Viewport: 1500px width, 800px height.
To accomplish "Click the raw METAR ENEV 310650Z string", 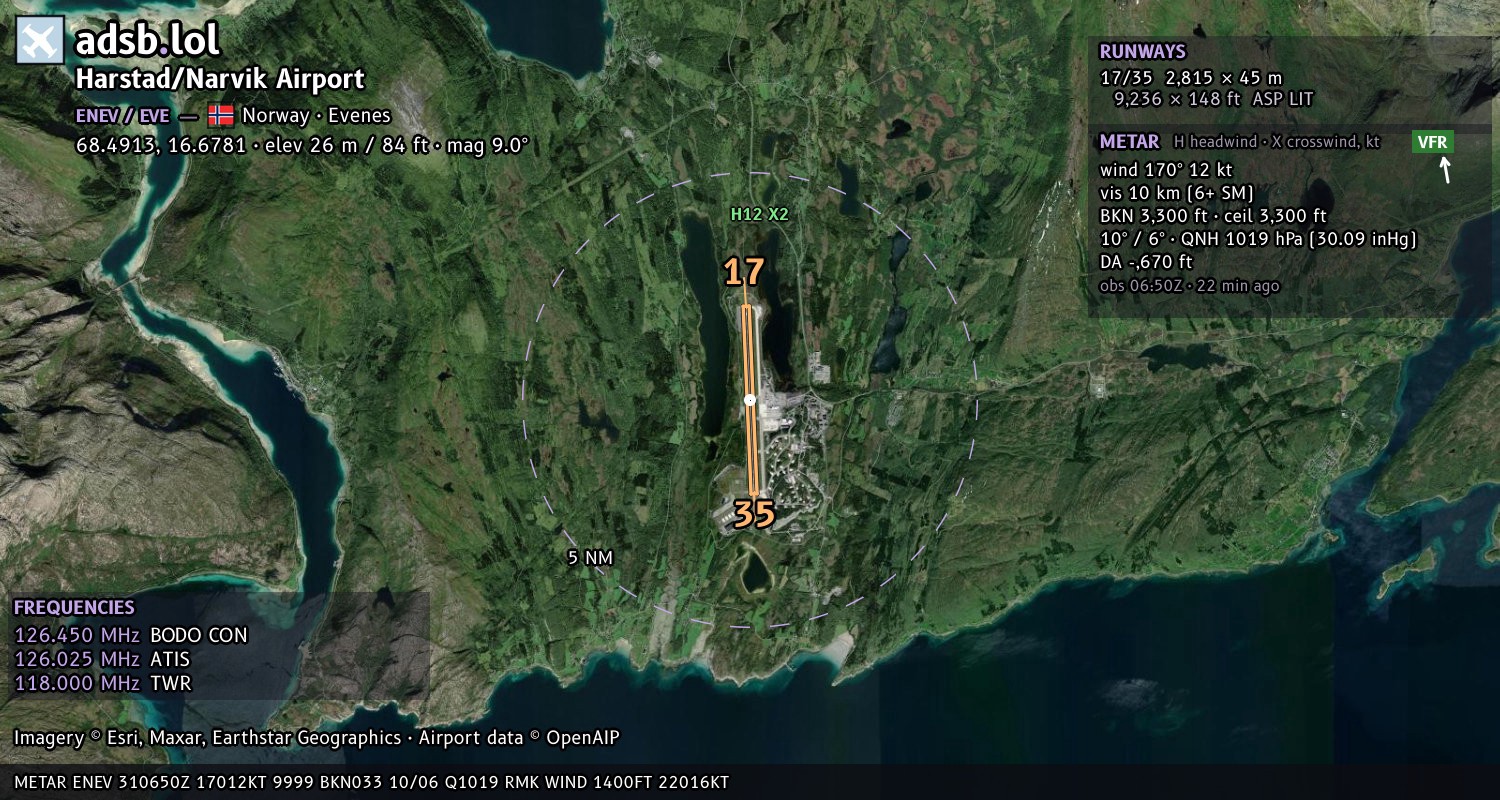I will [371, 782].
